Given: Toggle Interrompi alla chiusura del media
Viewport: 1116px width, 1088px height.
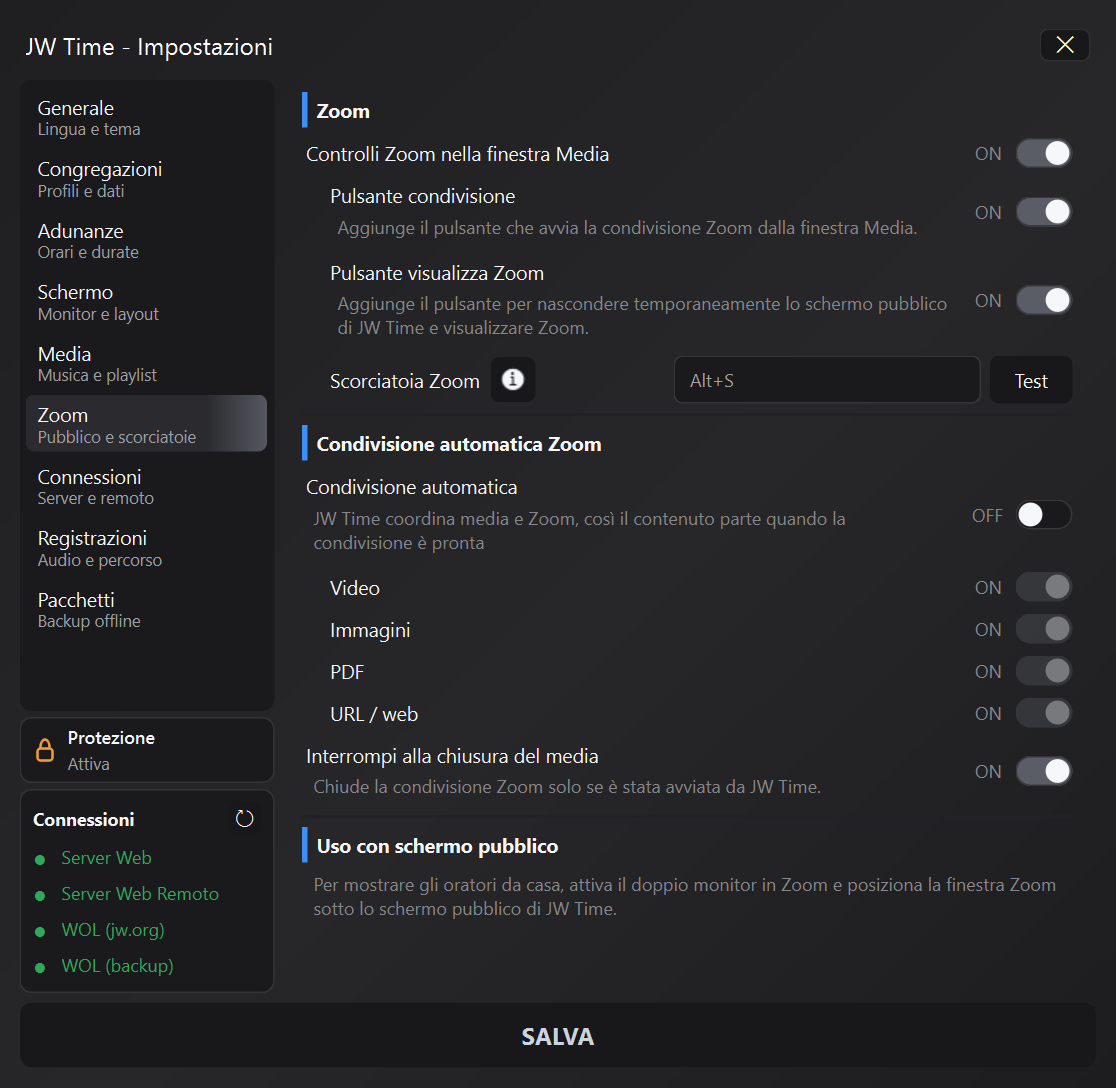Looking at the screenshot, I should coord(1043,771).
